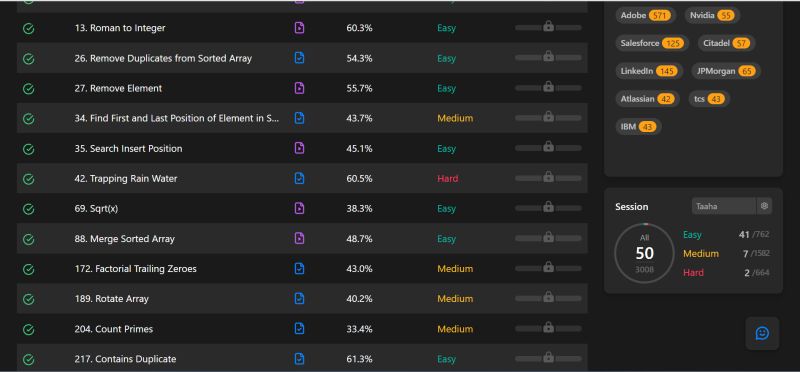Screen dimensions: 800x372
Task: Click lock icon in Sqrt(x) frequency column
Action: [548, 207]
